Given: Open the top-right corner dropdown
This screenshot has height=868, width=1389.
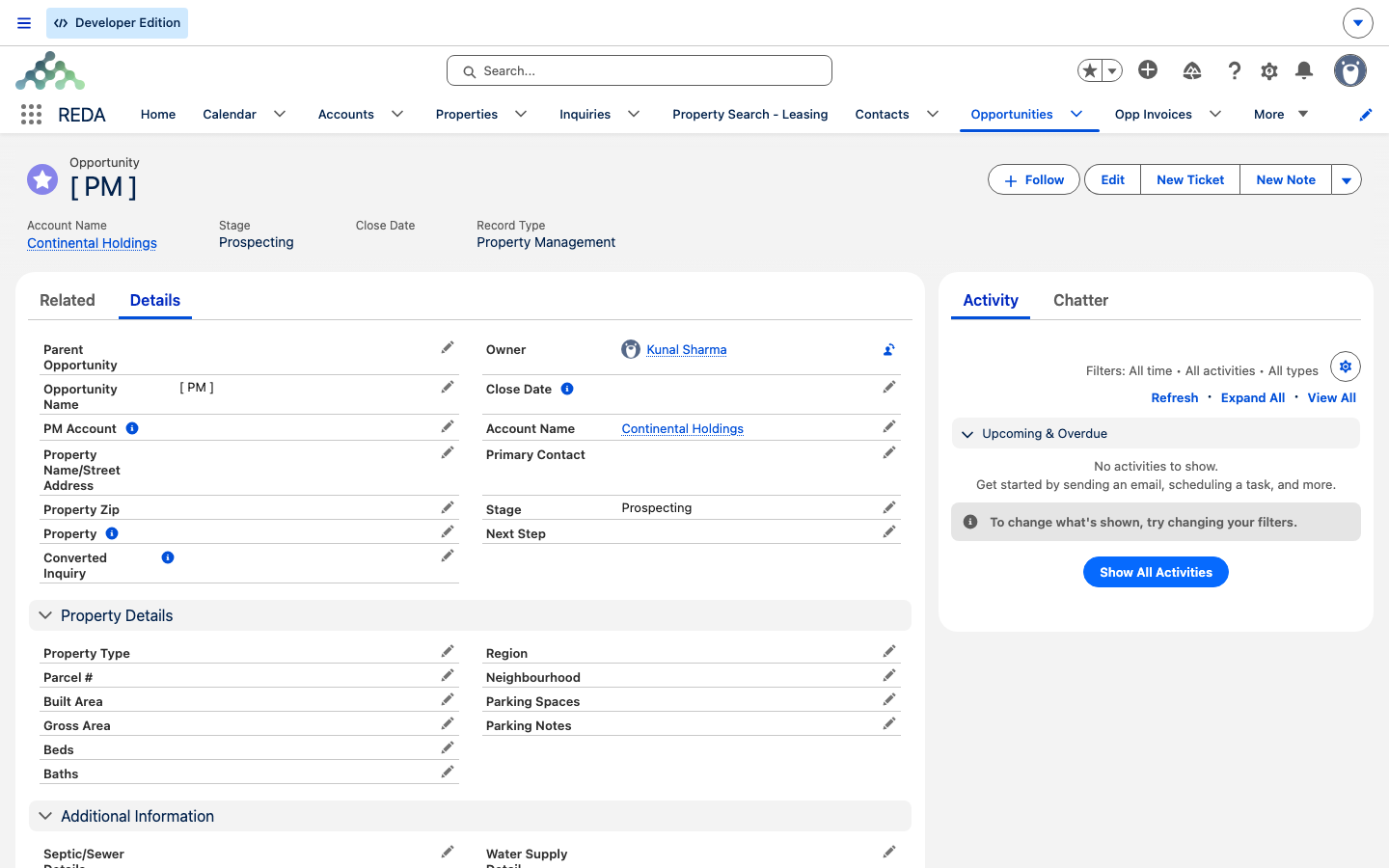Looking at the screenshot, I should (x=1358, y=23).
